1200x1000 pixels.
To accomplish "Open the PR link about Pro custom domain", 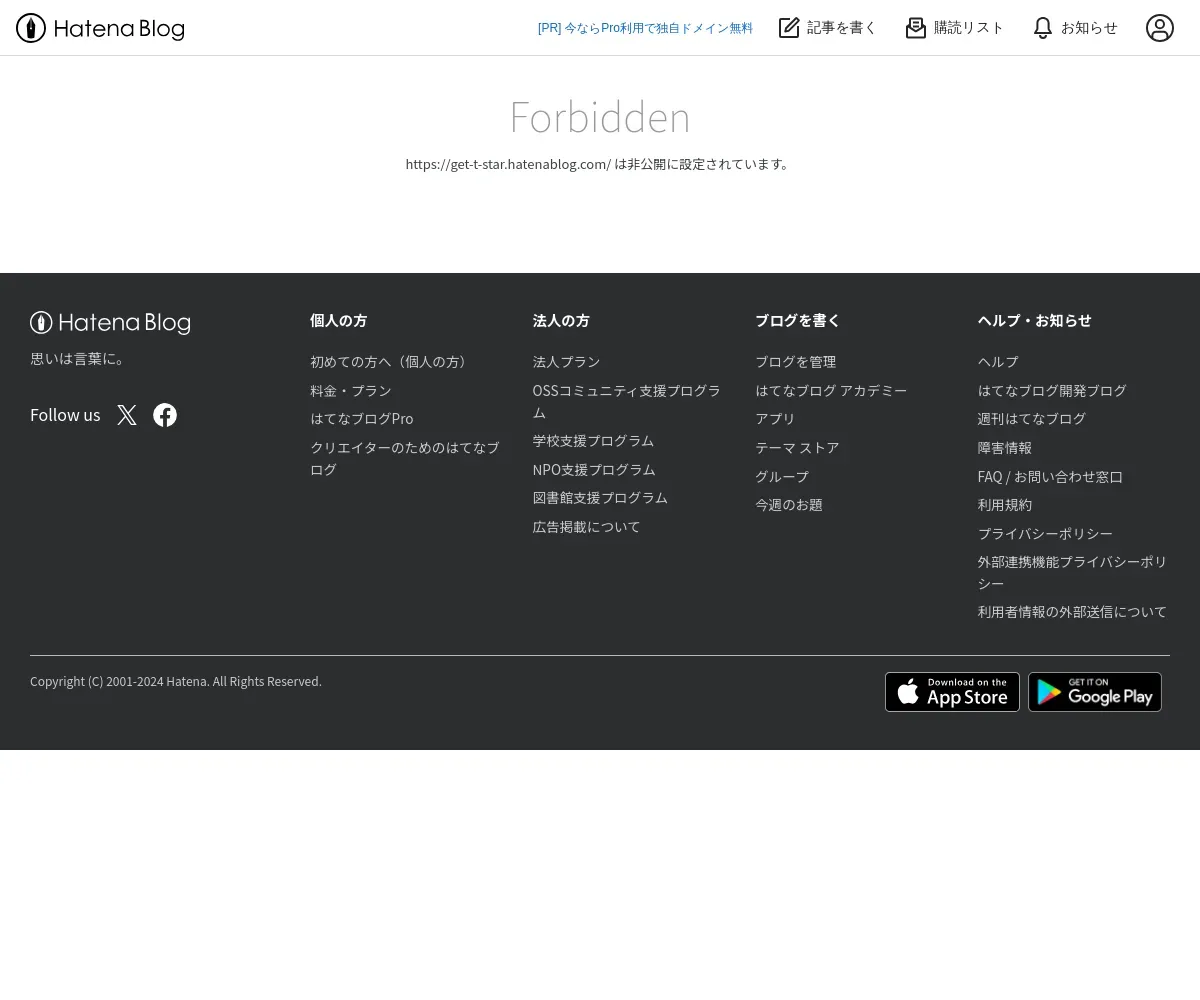I will (x=645, y=28).
